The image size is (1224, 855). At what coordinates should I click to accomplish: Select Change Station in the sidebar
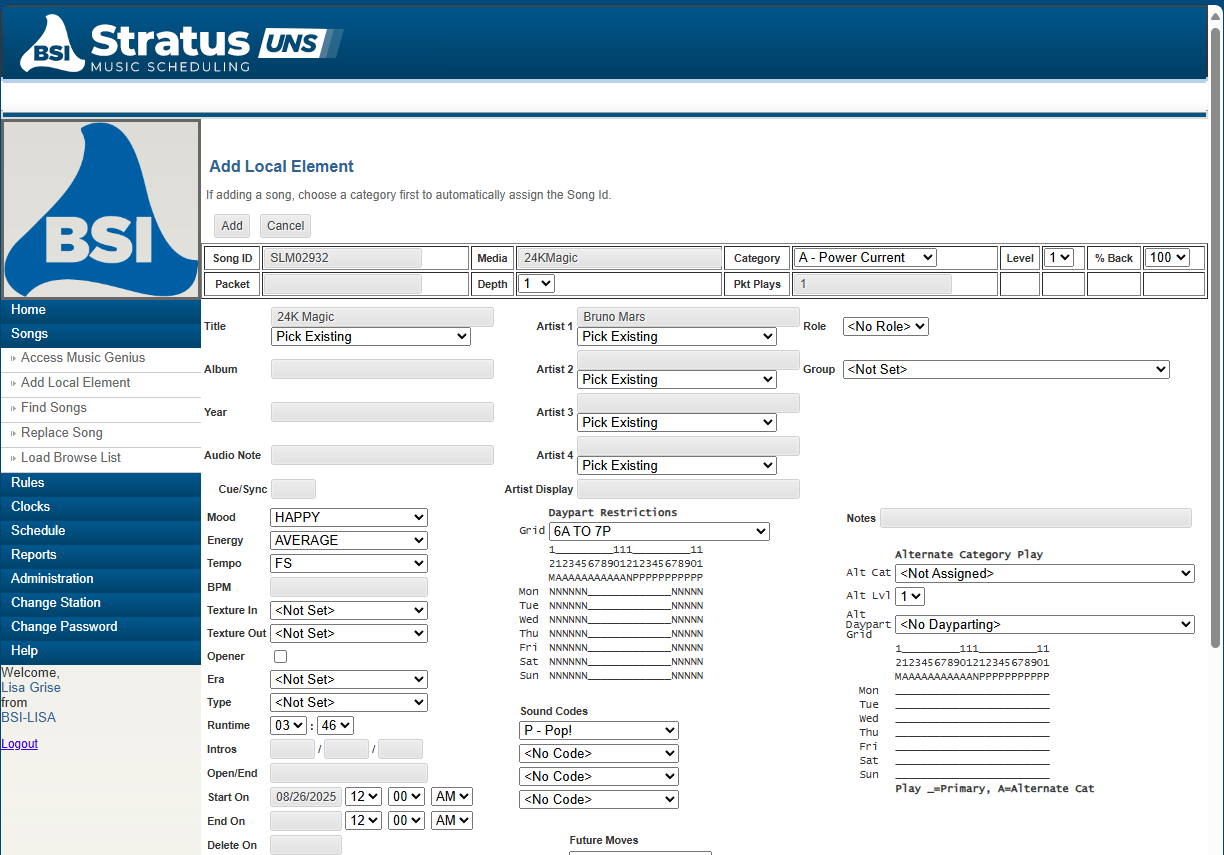[x=101, y=603]
